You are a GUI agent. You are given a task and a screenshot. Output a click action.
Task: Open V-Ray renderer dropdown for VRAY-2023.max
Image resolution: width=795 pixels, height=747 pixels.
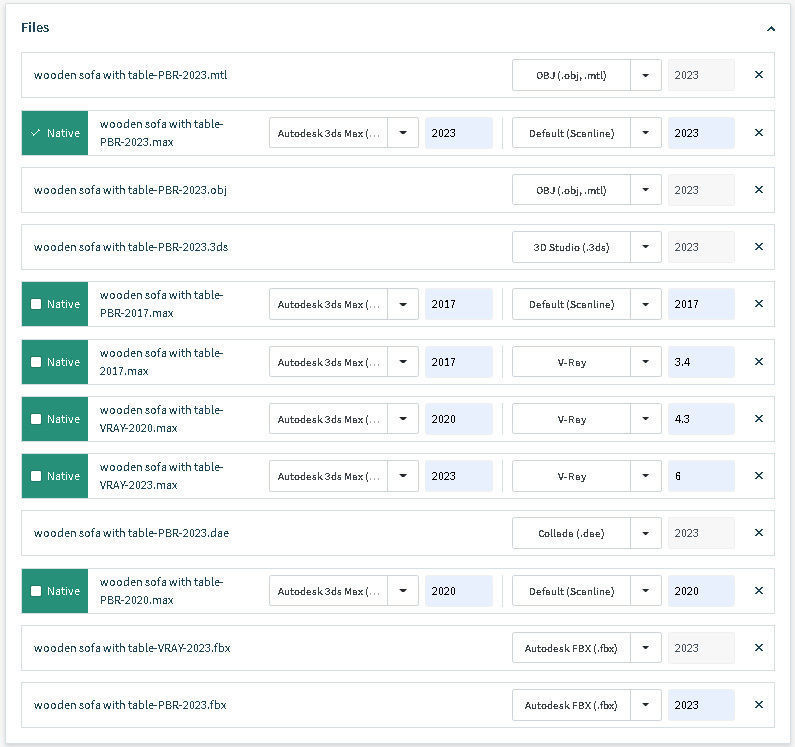click(646, 476)
